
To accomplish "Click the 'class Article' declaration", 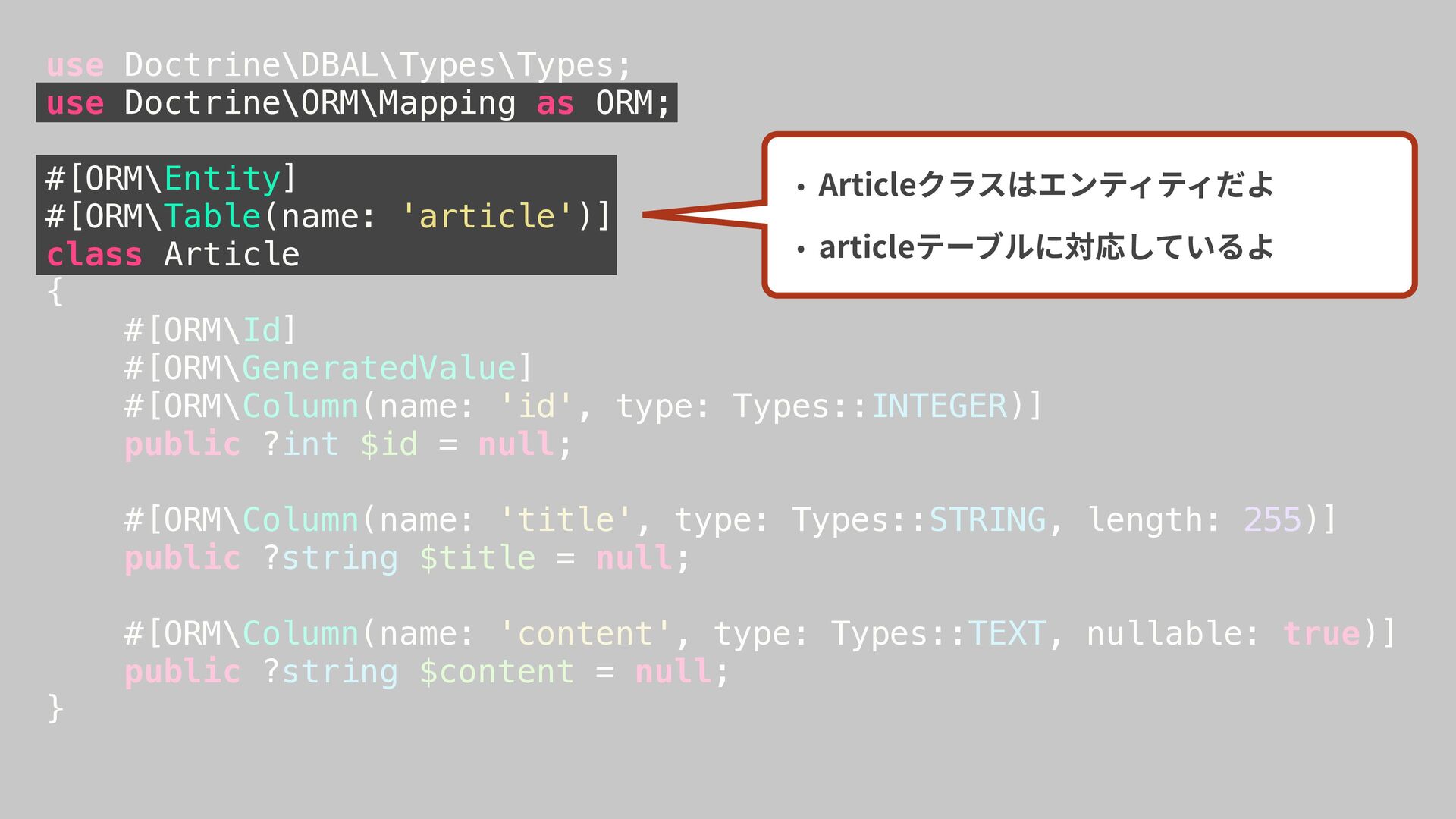I will pyautogui.click(x=173, y=255).
